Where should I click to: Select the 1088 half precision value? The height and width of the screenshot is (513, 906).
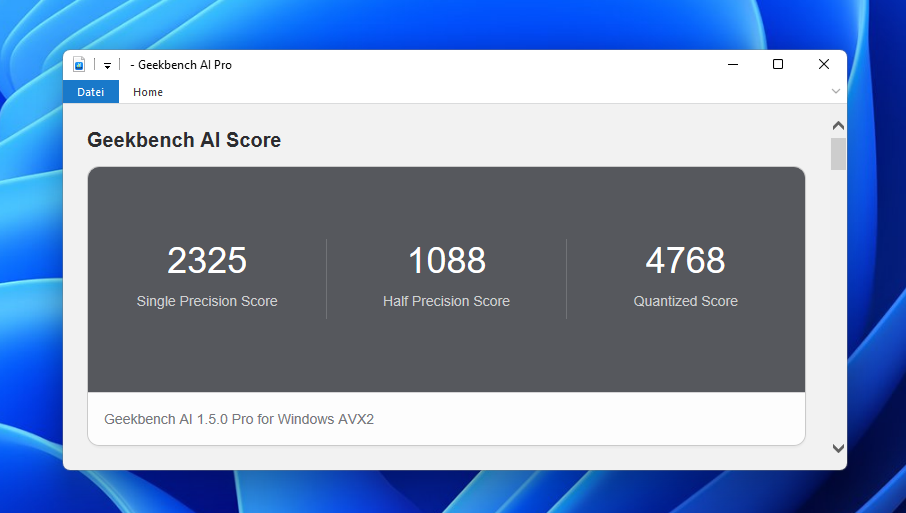pos(447,261)
